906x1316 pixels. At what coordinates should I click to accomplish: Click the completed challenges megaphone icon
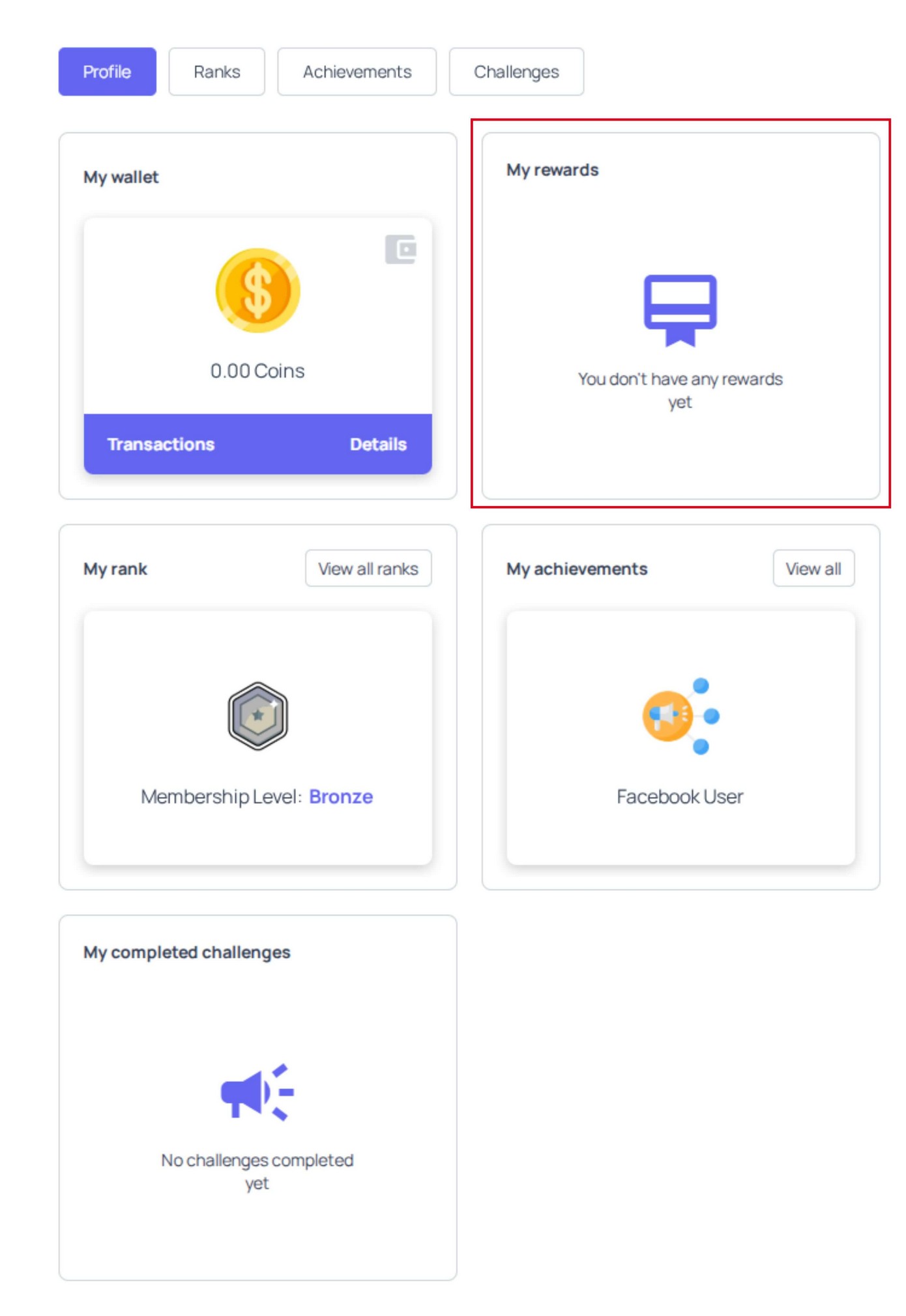click(x=257, y=1092)
